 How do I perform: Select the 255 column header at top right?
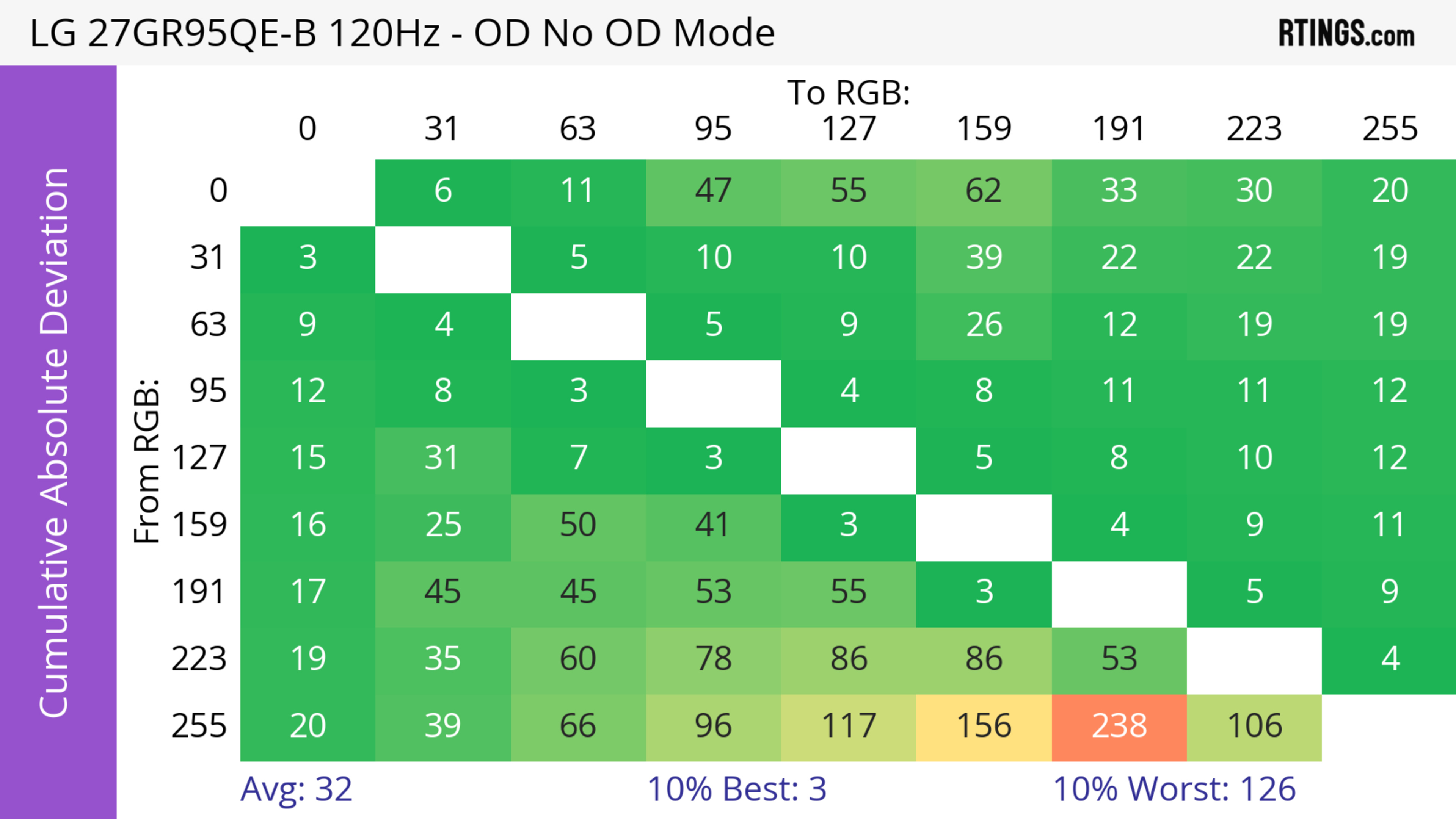tap(1390, 129)
